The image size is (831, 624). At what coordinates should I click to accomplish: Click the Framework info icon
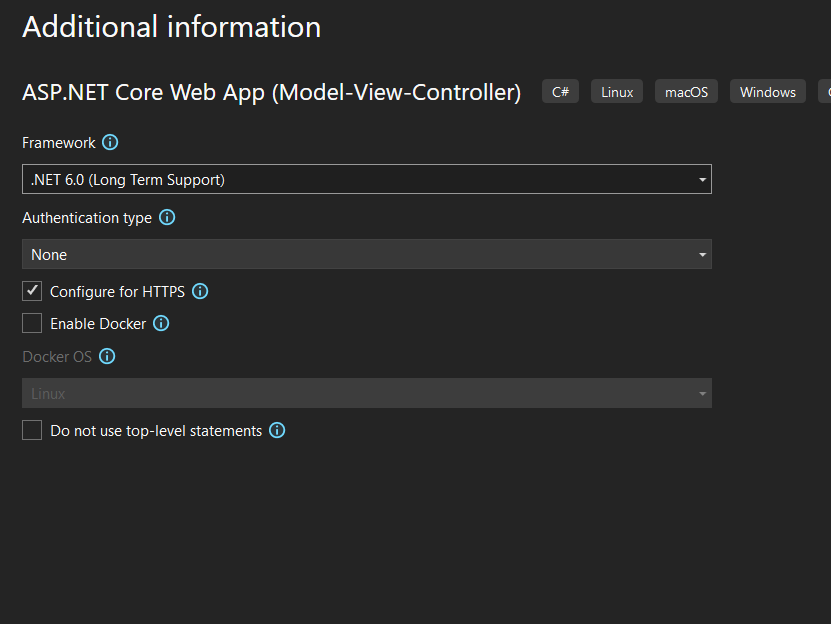click(x=110, y=142)
